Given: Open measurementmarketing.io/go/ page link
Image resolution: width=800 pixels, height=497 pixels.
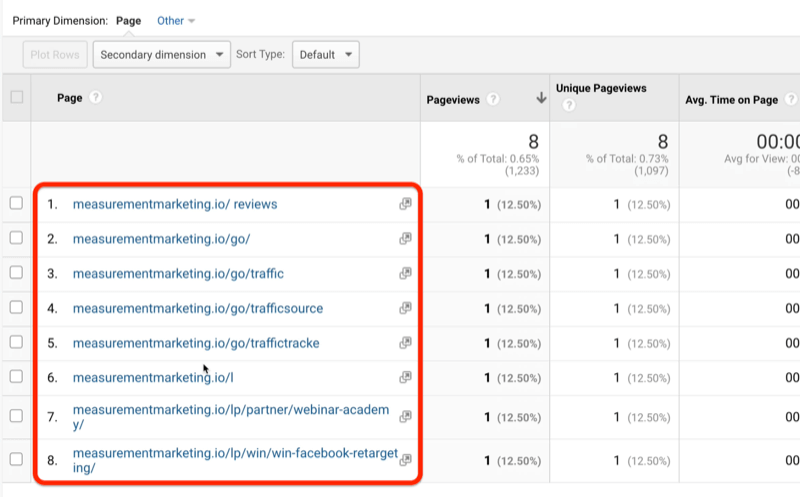Looking at the screenshot, I should pyautogui.click(x=161, y=239).
